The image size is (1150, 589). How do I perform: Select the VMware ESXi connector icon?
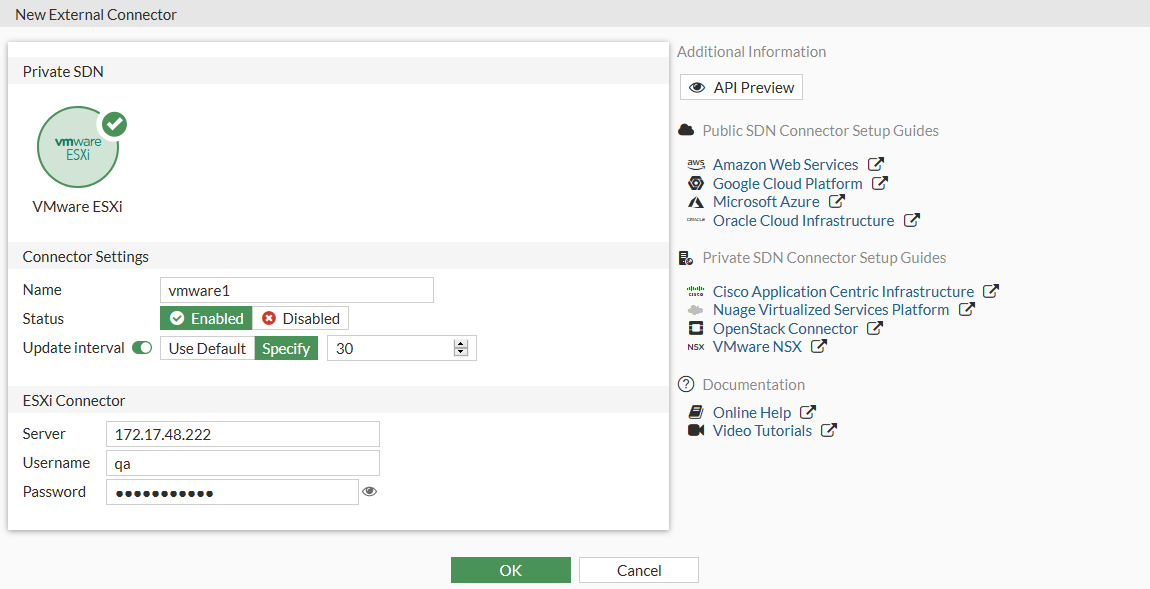(x=78, y=148)
